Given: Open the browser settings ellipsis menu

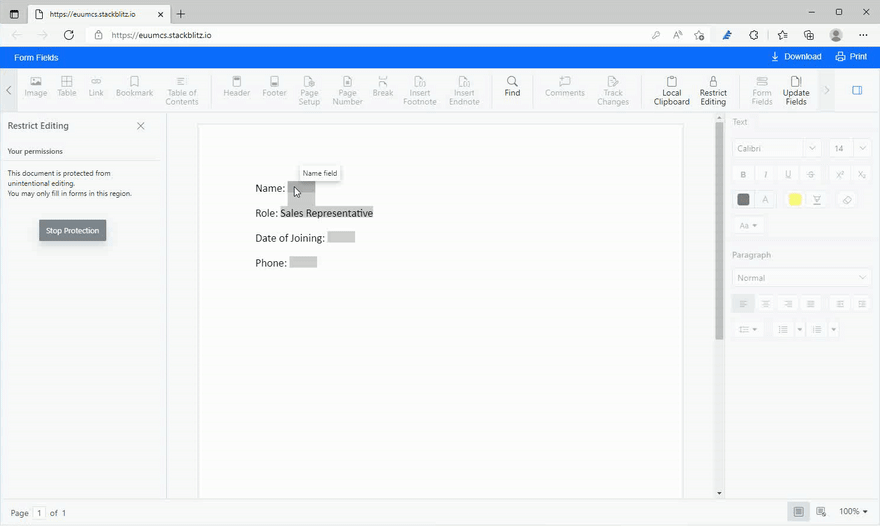Looking at the screenshot, I should (x=863, y=35).
